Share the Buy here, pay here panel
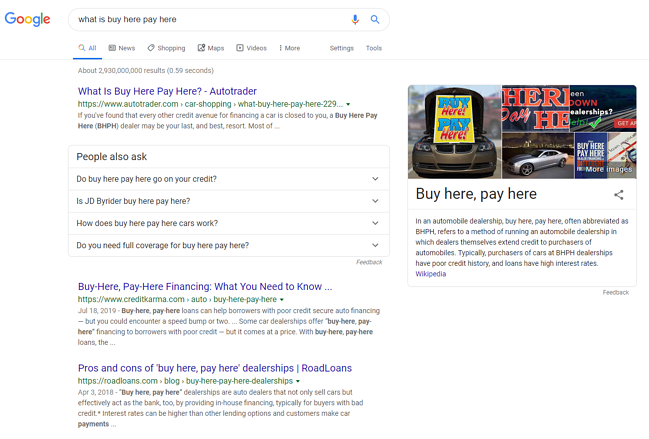 [618, 195]
